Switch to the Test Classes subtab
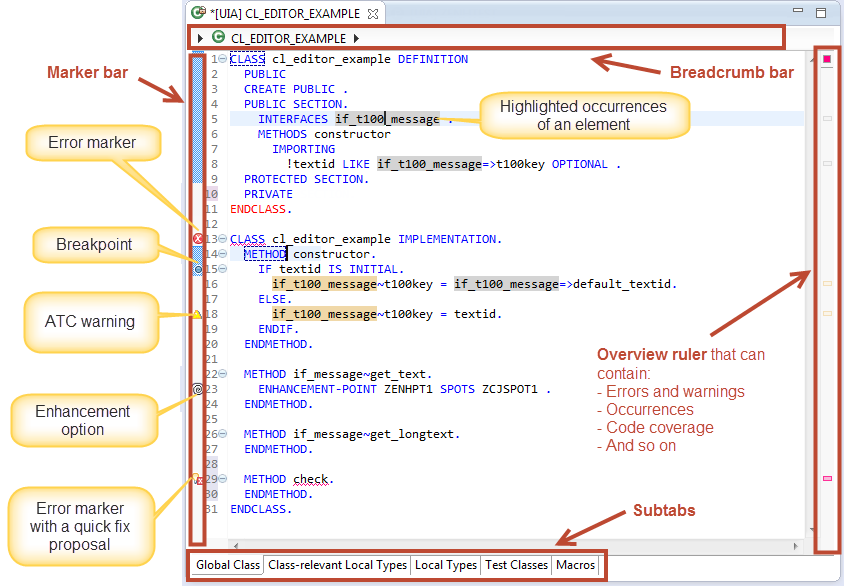The image size is (844, 586). pyautogui.click(x=516, y=565)
